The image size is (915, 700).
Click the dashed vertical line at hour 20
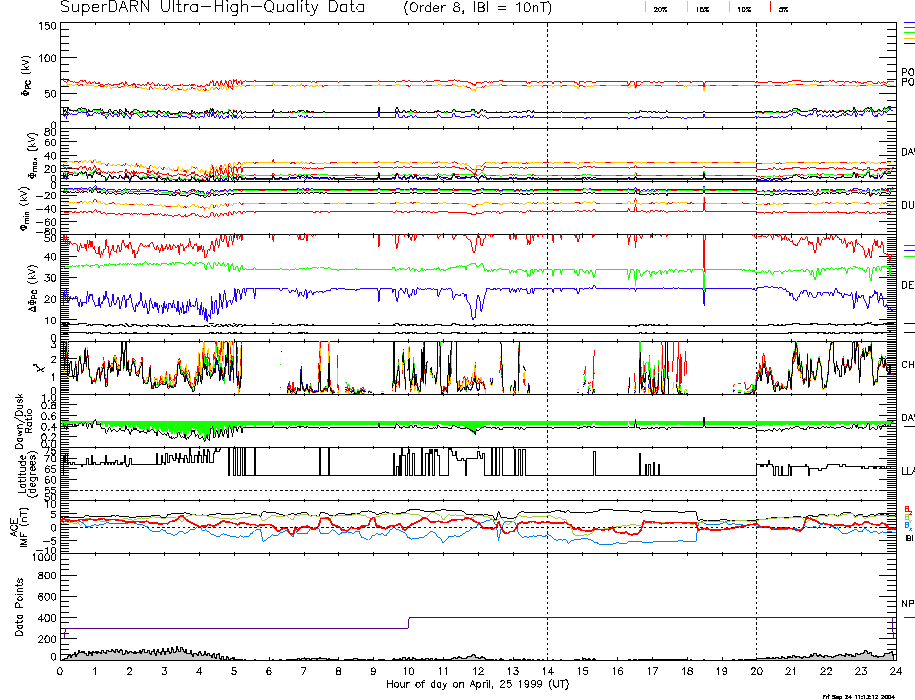coord(756,300)
